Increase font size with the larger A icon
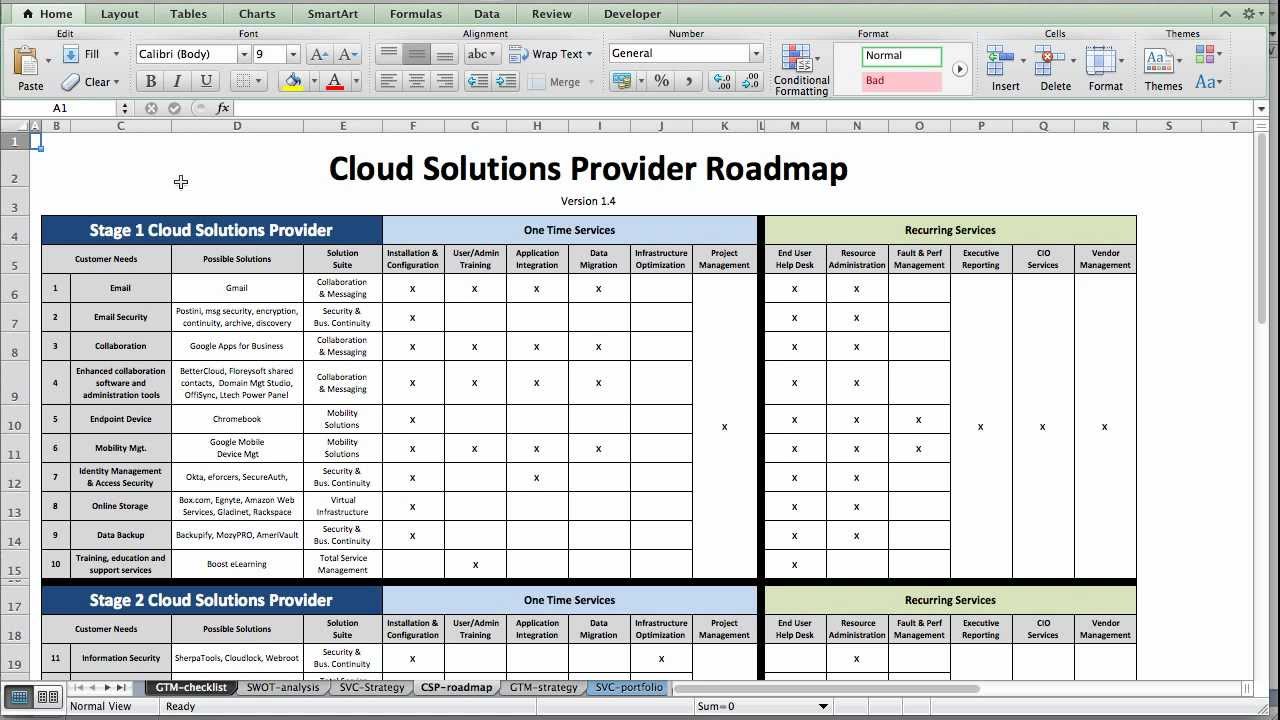1280x720 pixels. [x=319, y=54]
